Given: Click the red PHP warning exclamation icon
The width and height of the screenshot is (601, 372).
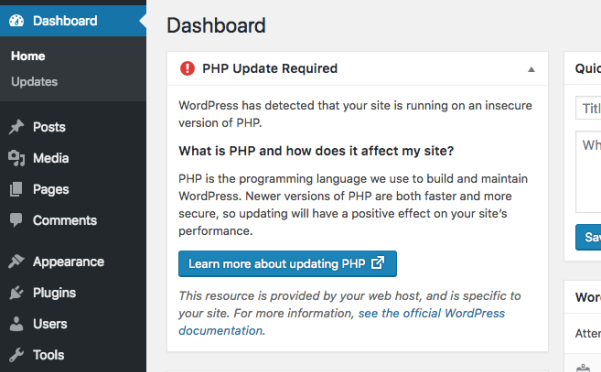Looking at the screenshot, I should [x=187, y=69].
